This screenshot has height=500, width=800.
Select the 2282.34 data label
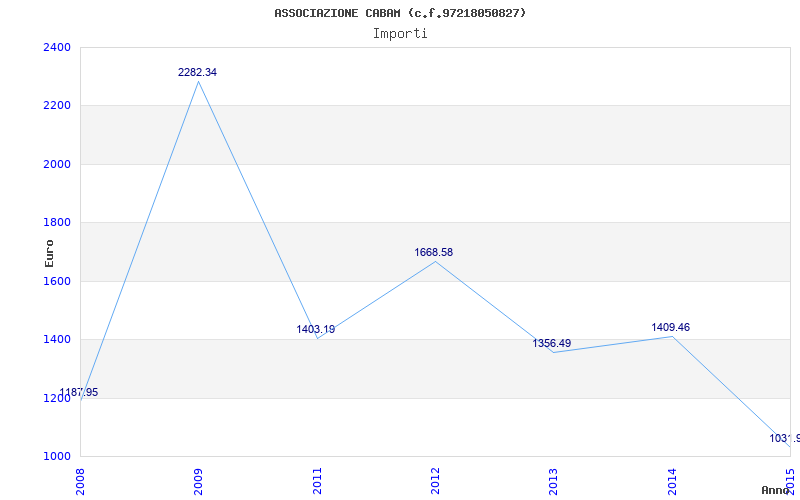pos(197,72)
